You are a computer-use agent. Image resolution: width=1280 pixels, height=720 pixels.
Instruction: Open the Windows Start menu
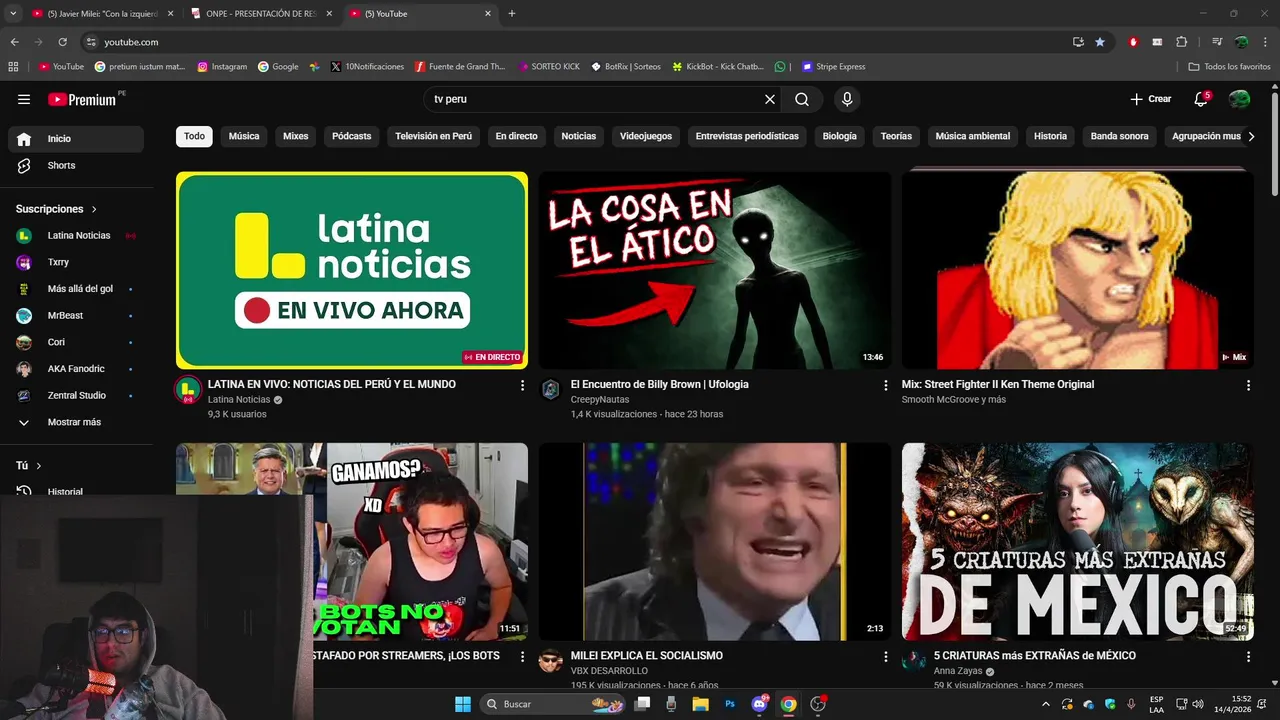pyautogui.click(x=463, y=704)
